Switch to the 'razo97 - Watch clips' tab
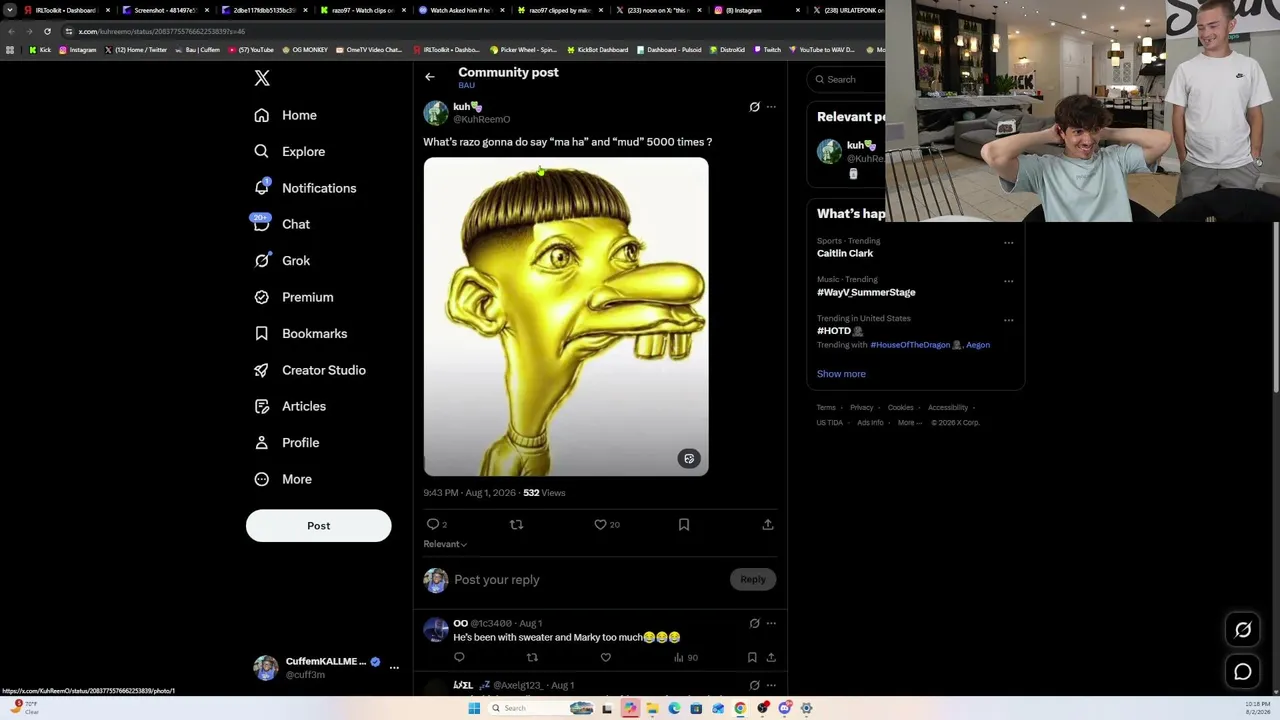 point(360,10)
